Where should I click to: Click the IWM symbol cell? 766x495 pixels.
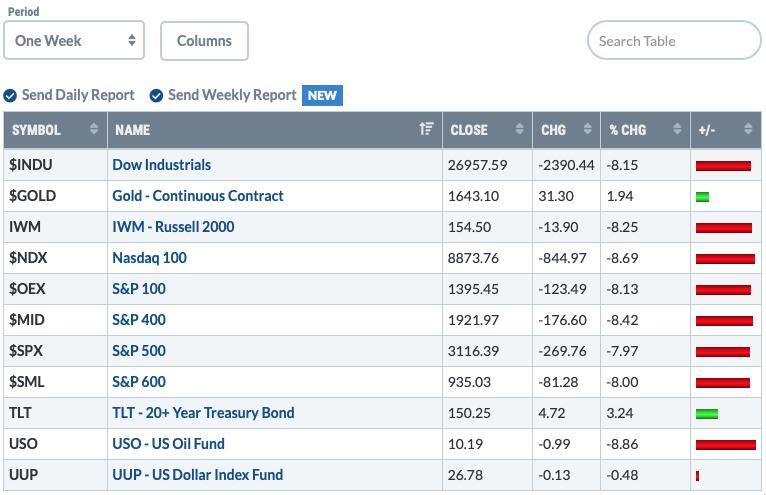(55, 227)
